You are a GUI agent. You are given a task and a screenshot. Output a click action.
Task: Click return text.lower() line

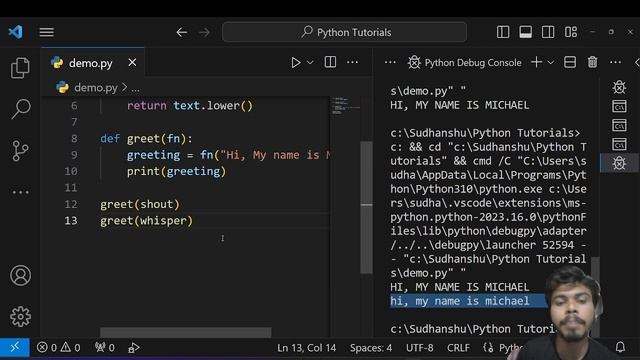190,106
